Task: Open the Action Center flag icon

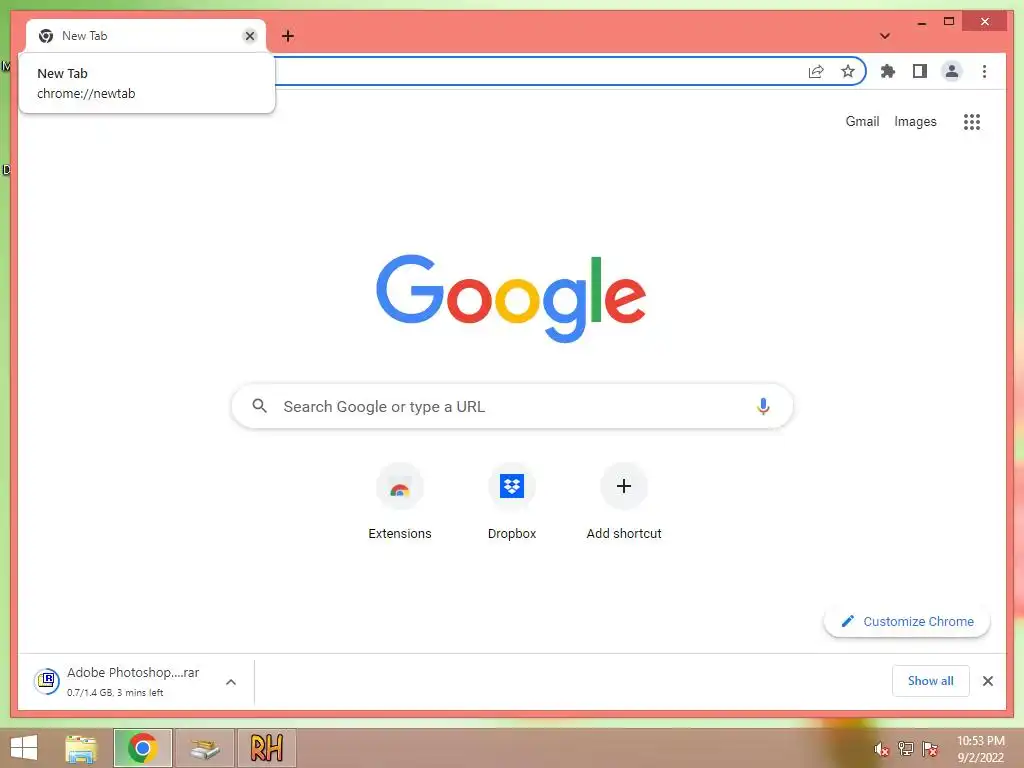Action: pyautogui.click(x=930, y=748)
